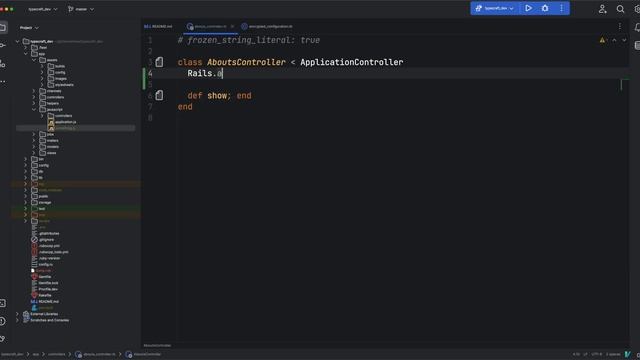
Task: Collapse the app folder
Action: click(x=26, y=53)
